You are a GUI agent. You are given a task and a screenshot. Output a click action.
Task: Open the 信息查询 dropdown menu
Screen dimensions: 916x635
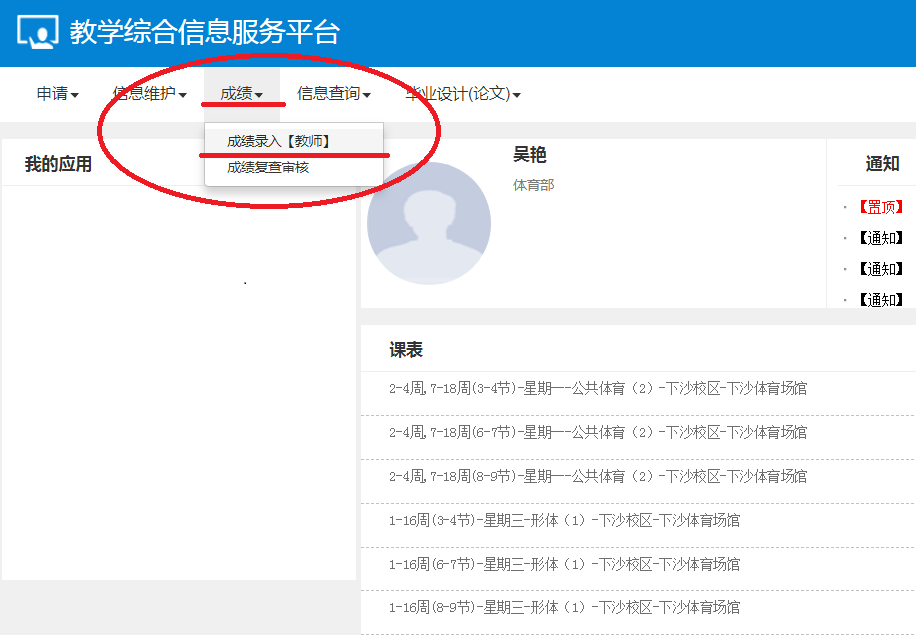(x=333, y=94)
